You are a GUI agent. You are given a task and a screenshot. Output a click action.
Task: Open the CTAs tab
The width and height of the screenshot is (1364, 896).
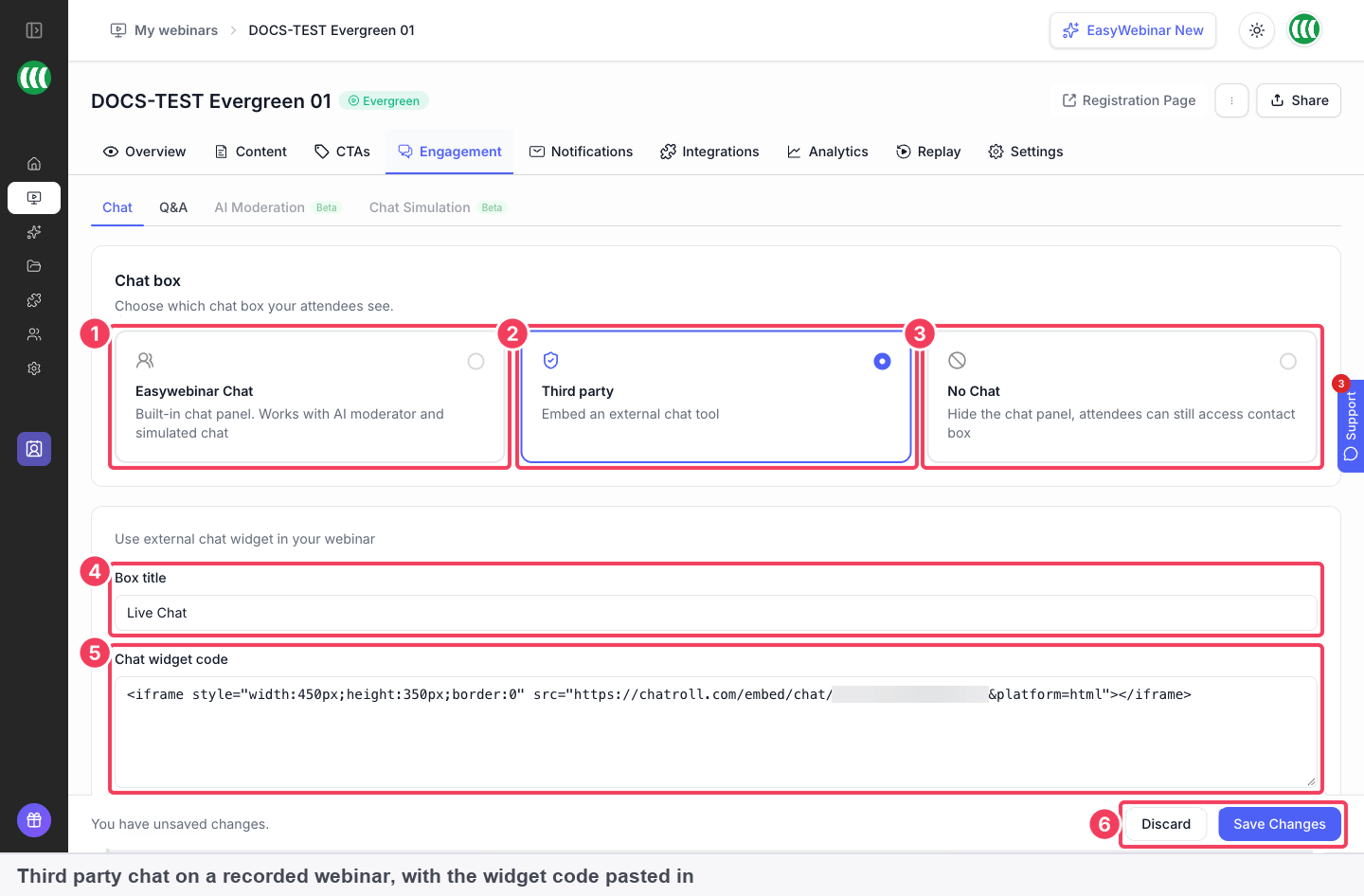click(x=342, y=152)
